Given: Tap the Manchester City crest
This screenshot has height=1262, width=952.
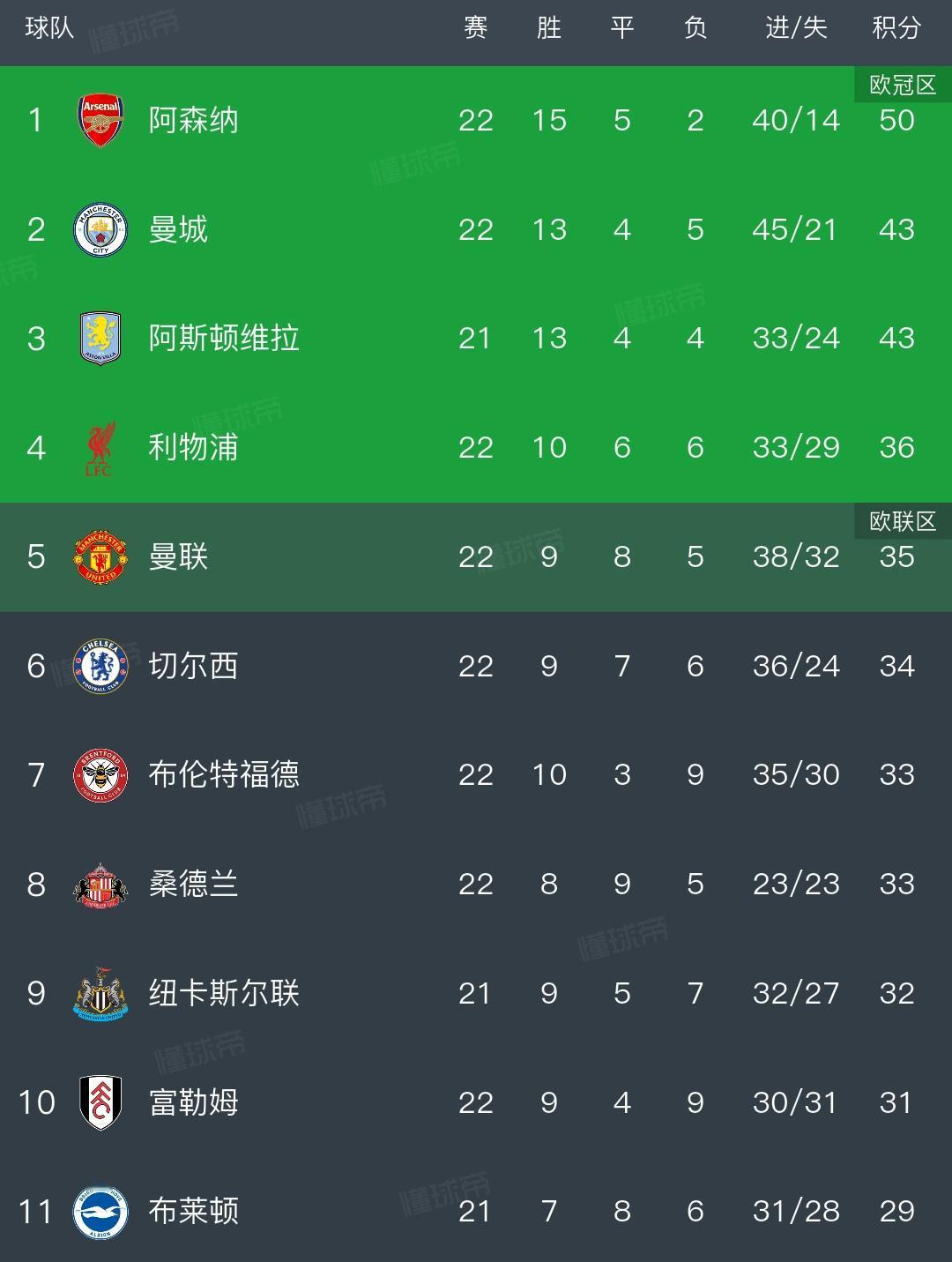Looking at the screenshot, I should click(x=100, y=229).
